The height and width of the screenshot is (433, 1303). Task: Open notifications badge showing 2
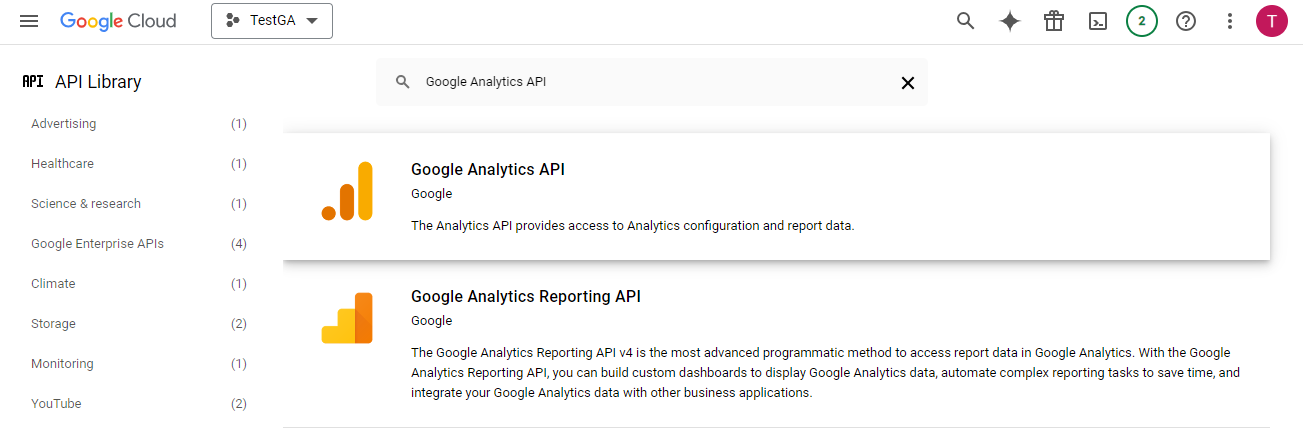coord(1142,21)
